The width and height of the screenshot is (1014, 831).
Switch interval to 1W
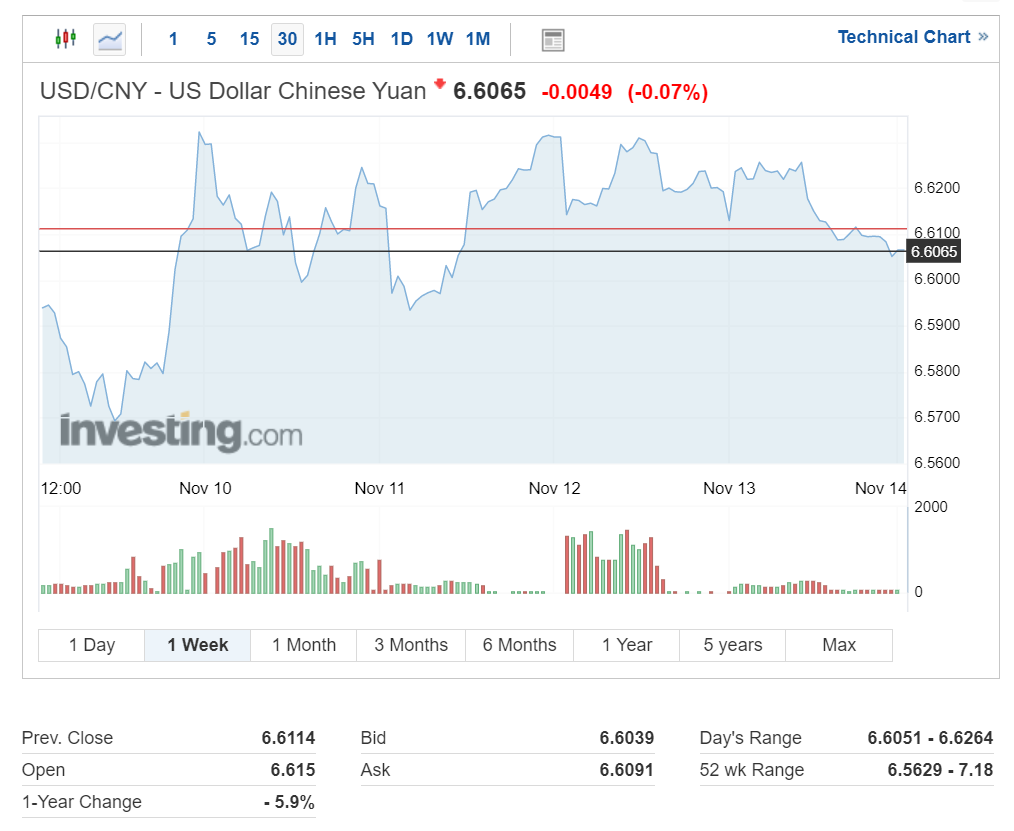[x=440, y=39]
